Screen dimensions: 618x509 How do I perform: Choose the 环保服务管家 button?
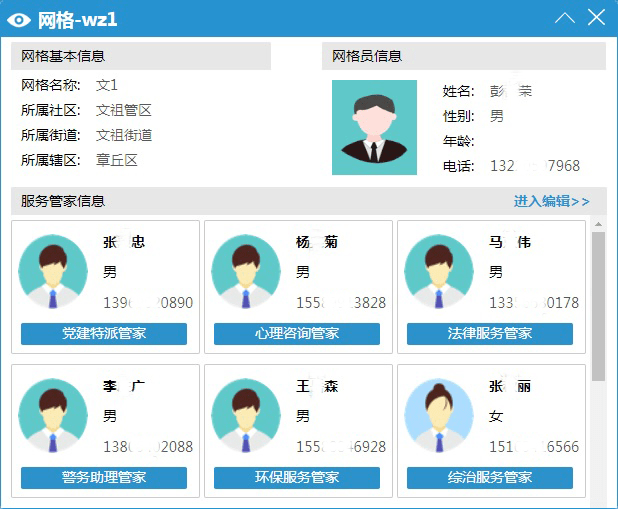[x=297, y=477]
